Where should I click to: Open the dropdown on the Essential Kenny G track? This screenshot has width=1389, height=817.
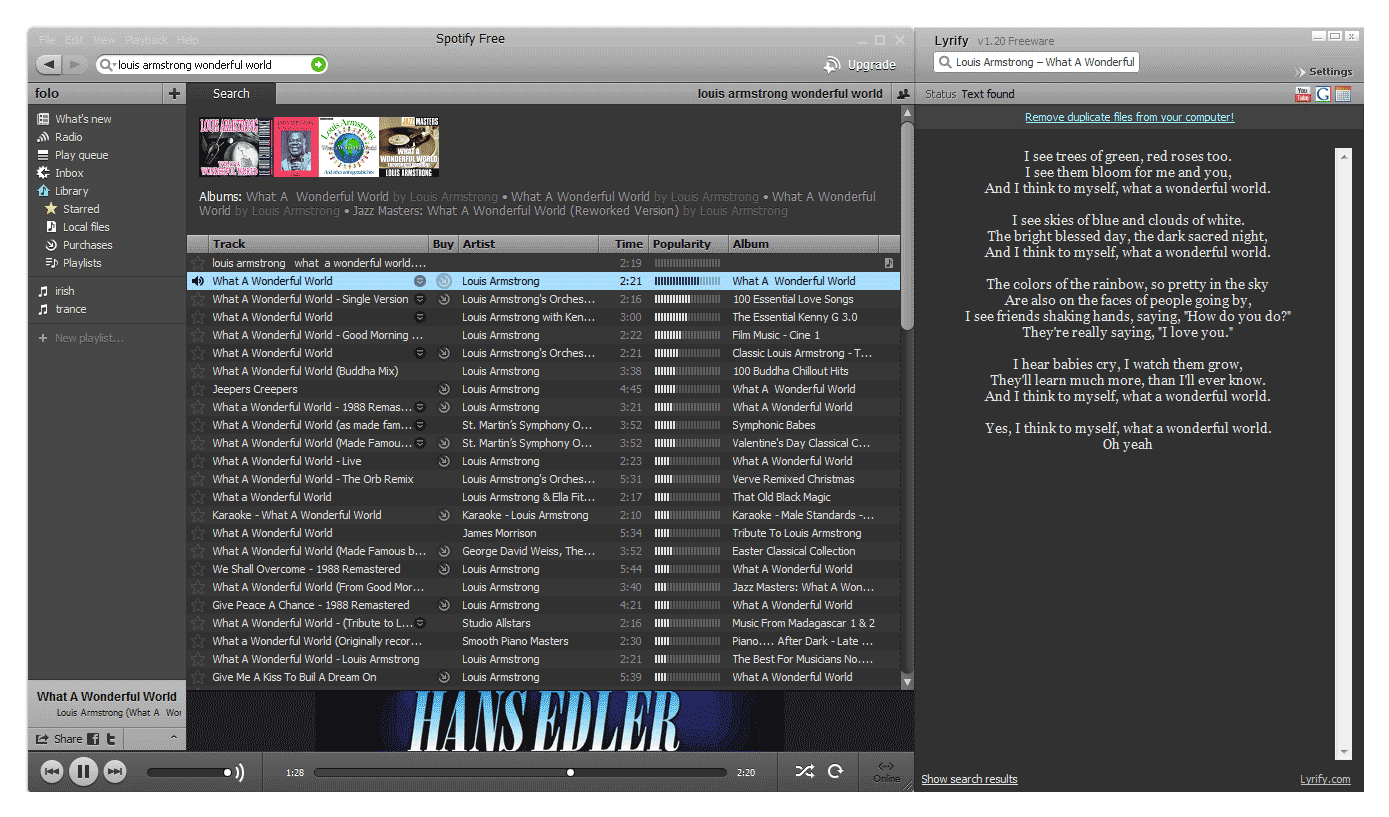420,317
